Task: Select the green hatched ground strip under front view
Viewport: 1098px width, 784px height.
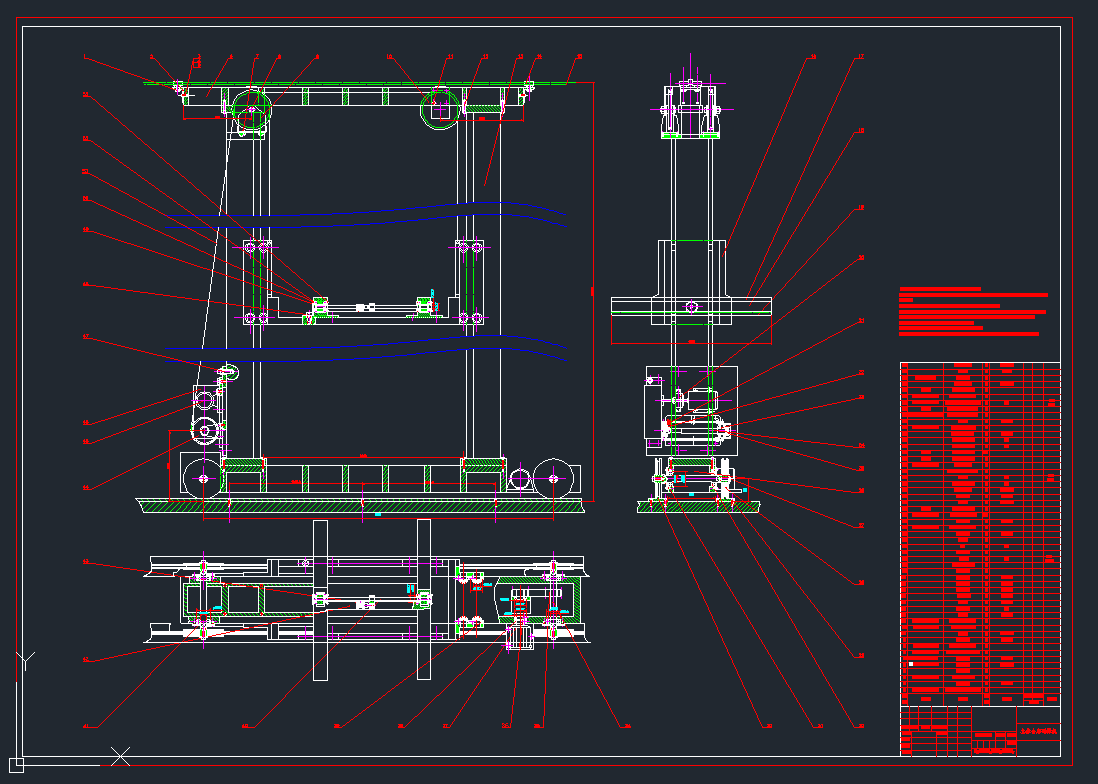Action: (360, 507)
